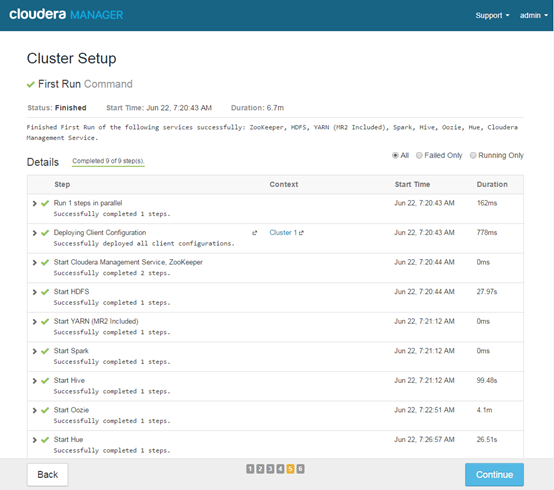The image size is (554, 490).
Task: Click the Step column header
Action: pos(62,184)
